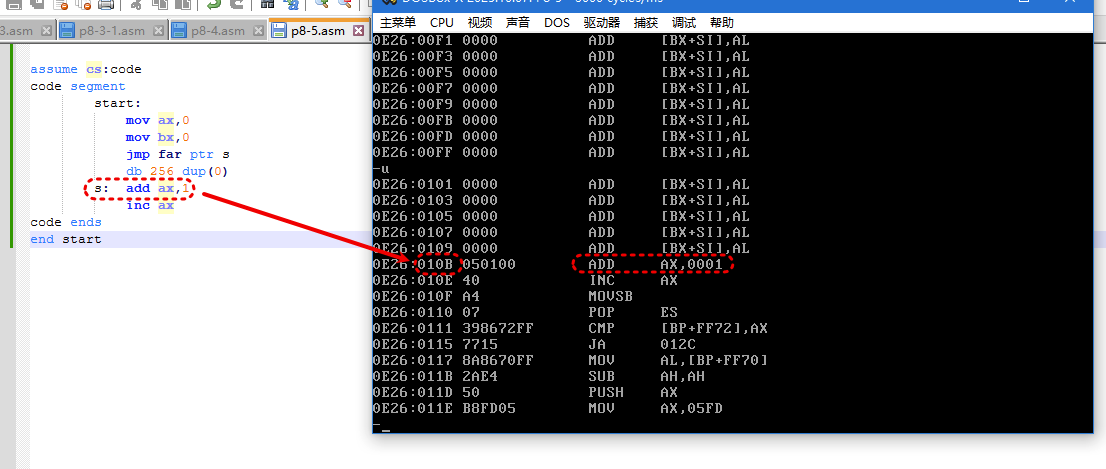Open the 捕获 menu in DOSBox-X

point(645,23)
